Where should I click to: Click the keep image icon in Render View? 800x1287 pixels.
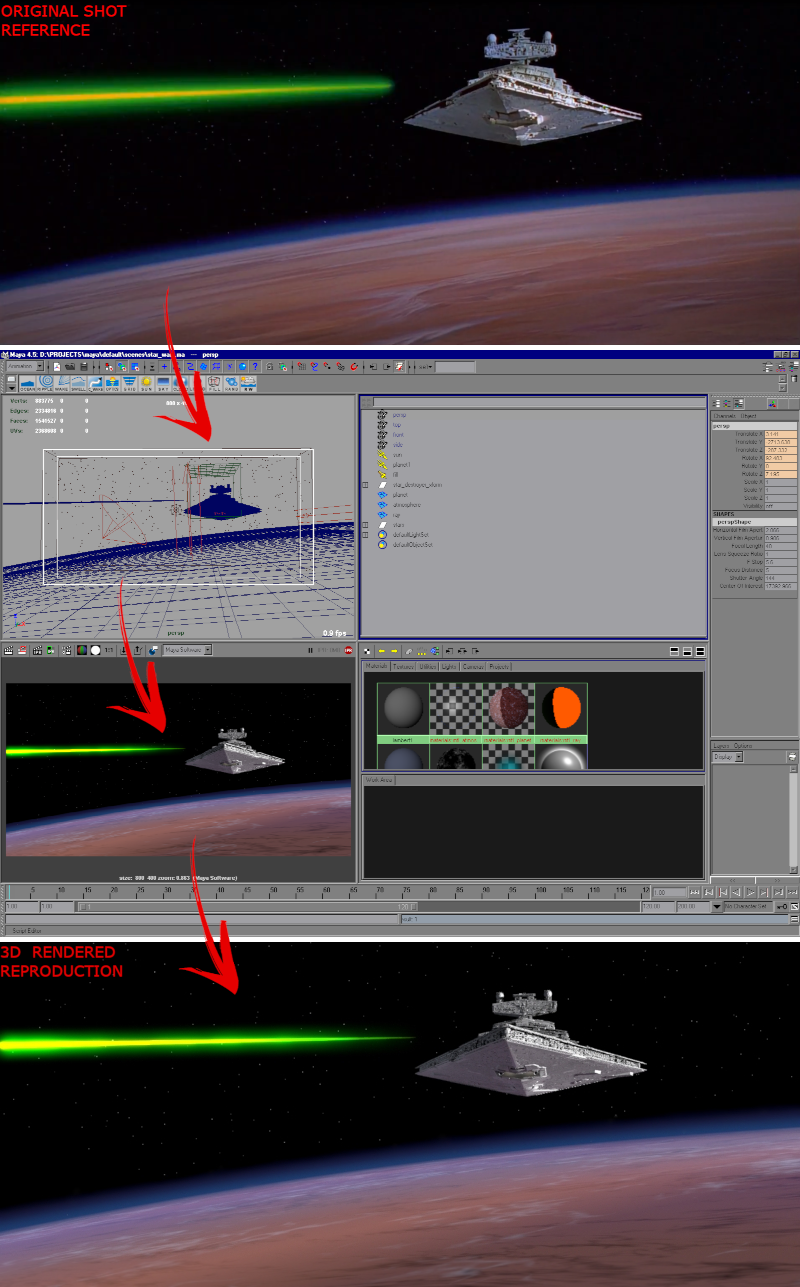(123, 650)
